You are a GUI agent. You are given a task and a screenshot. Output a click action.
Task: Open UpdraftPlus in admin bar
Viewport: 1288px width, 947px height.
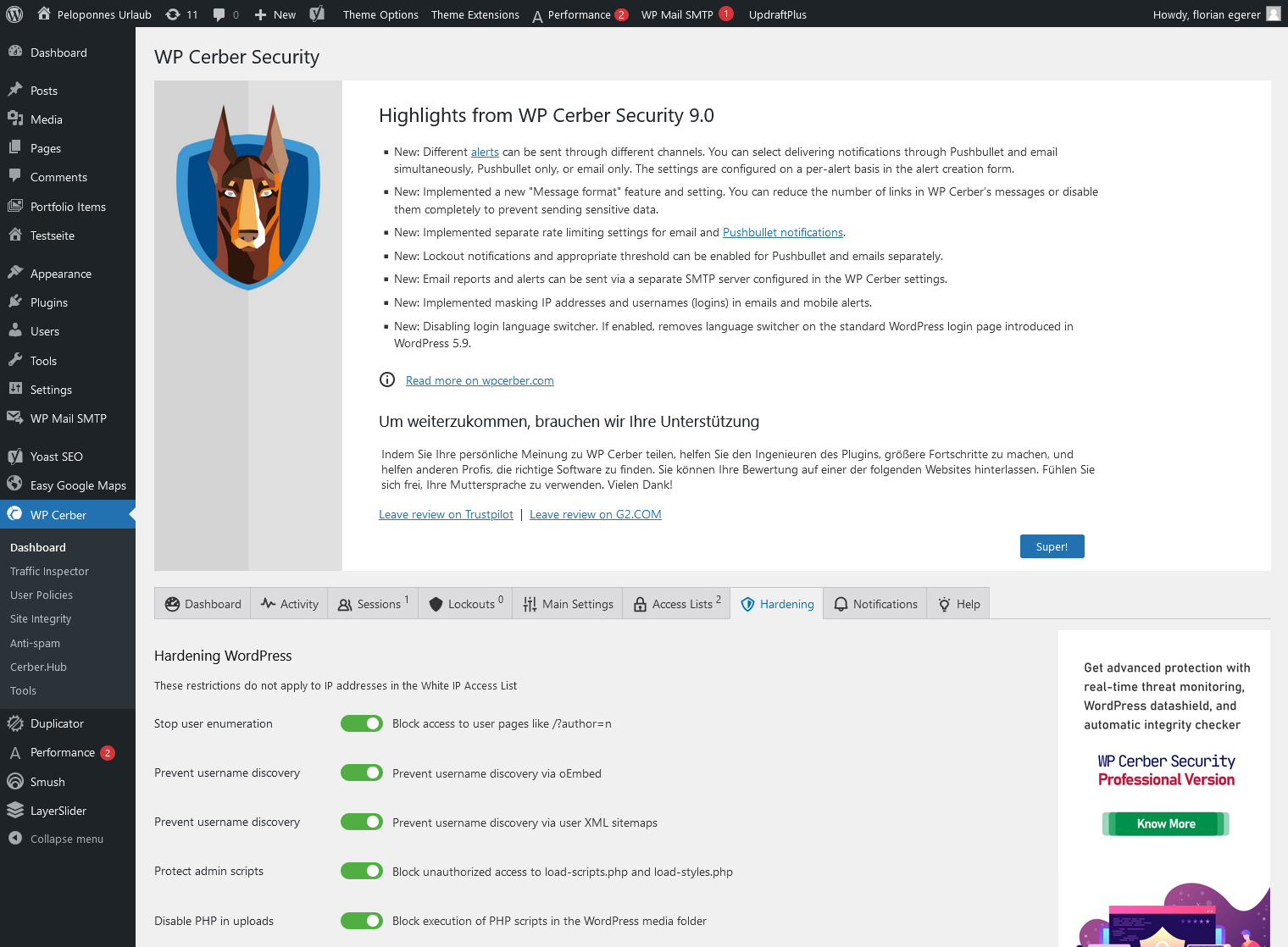[x=778, y=14]
